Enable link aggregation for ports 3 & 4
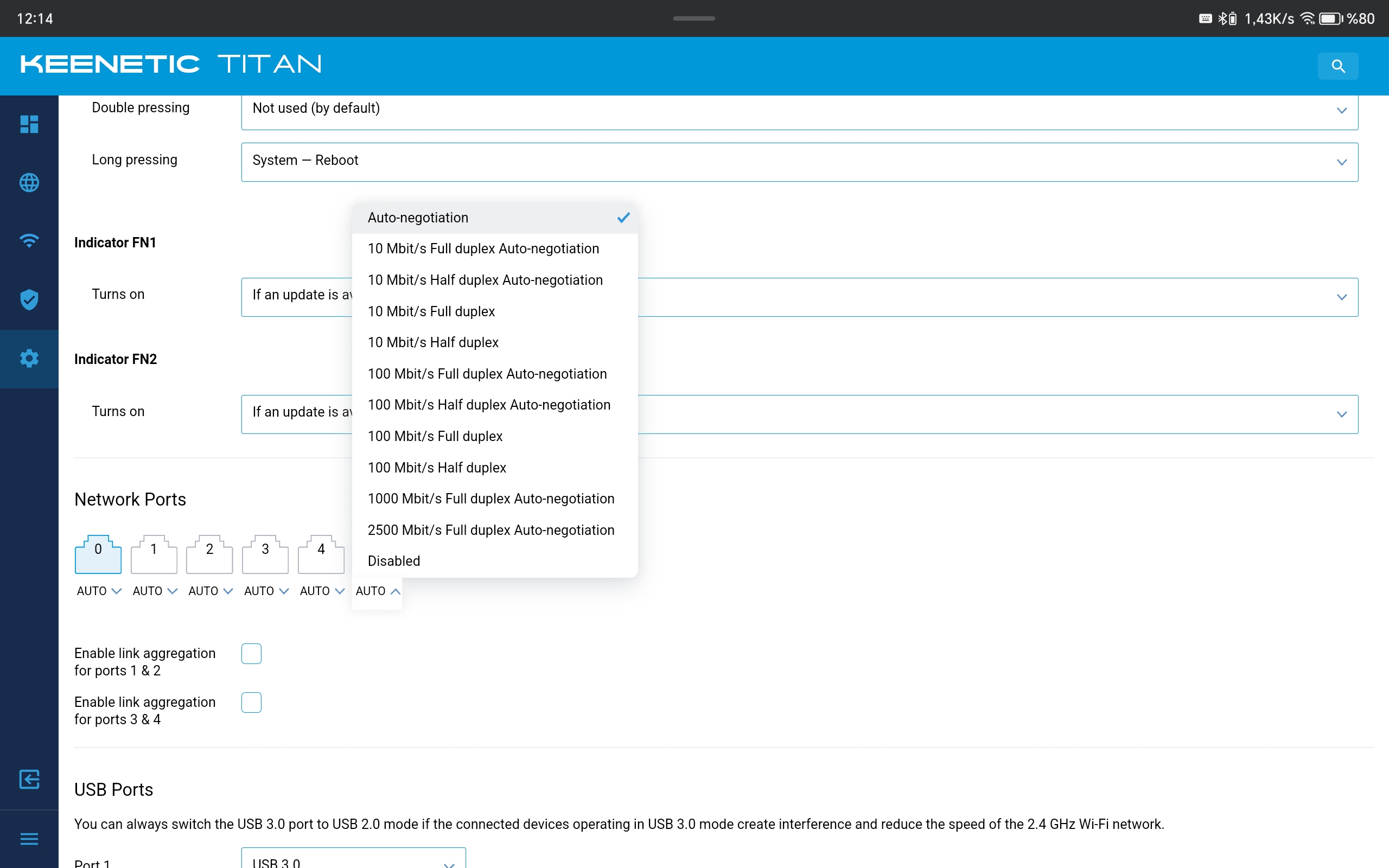Viewport: 1389px width, 868px height. 251,703
